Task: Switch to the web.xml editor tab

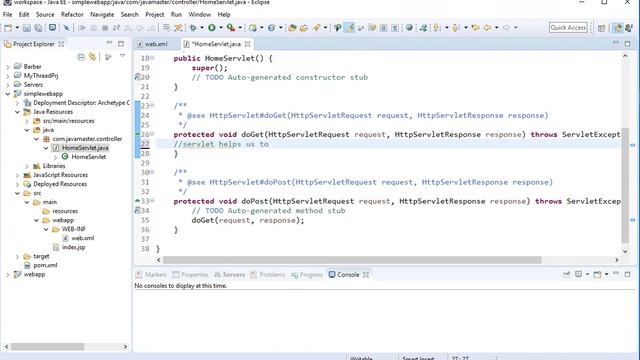Action: (156, 44)
